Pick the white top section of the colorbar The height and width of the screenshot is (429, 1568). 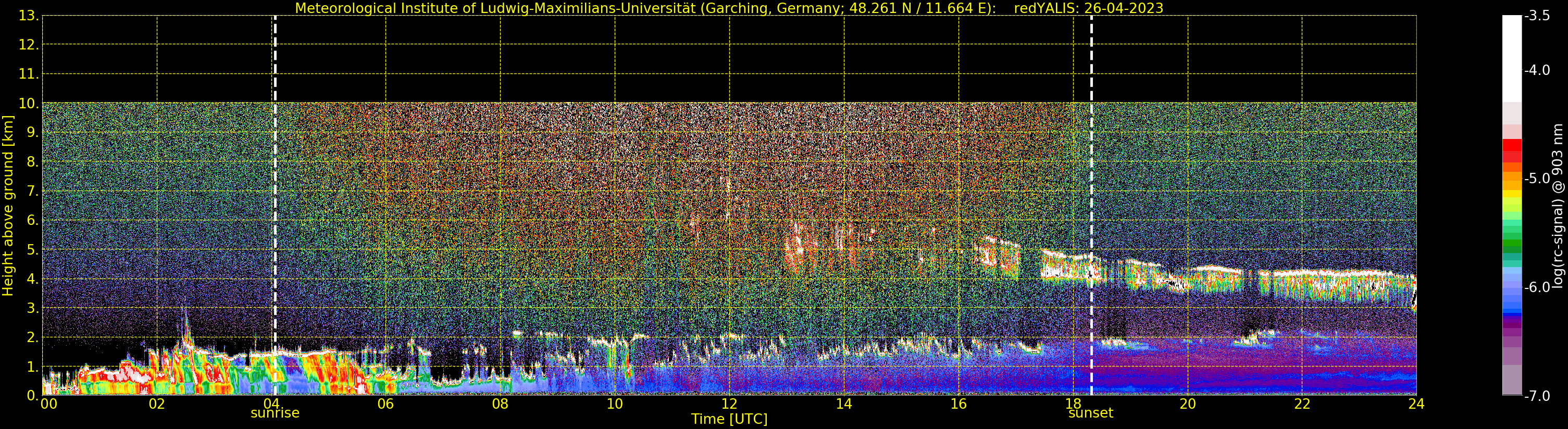click(x=1512, y=58)
